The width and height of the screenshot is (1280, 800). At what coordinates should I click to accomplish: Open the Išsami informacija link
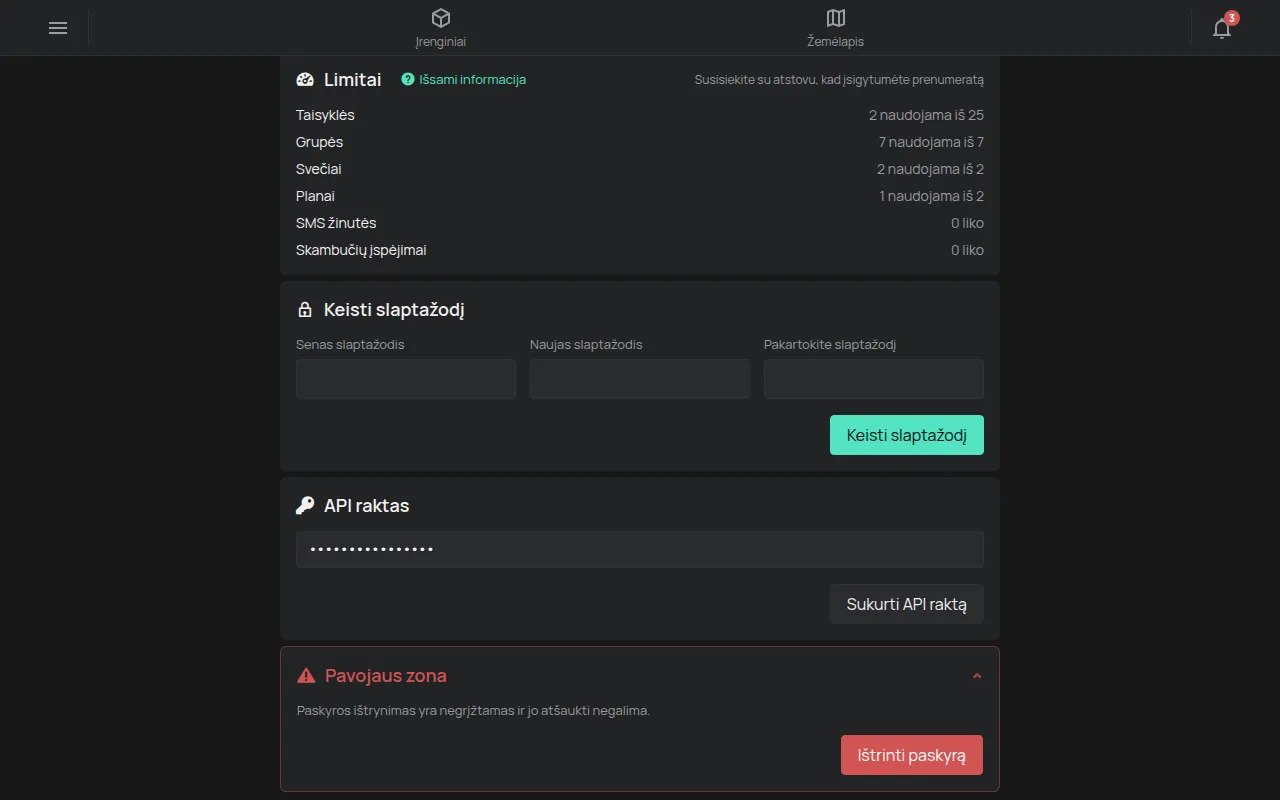coord(472,79)
